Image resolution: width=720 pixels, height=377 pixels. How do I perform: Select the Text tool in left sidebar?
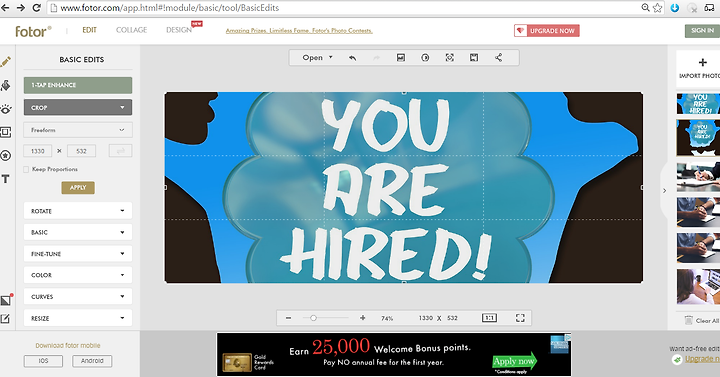coord(6,179)
